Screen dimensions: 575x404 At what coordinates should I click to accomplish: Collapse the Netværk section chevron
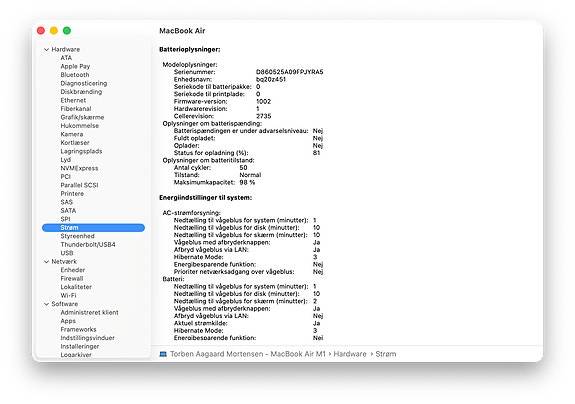46,261
